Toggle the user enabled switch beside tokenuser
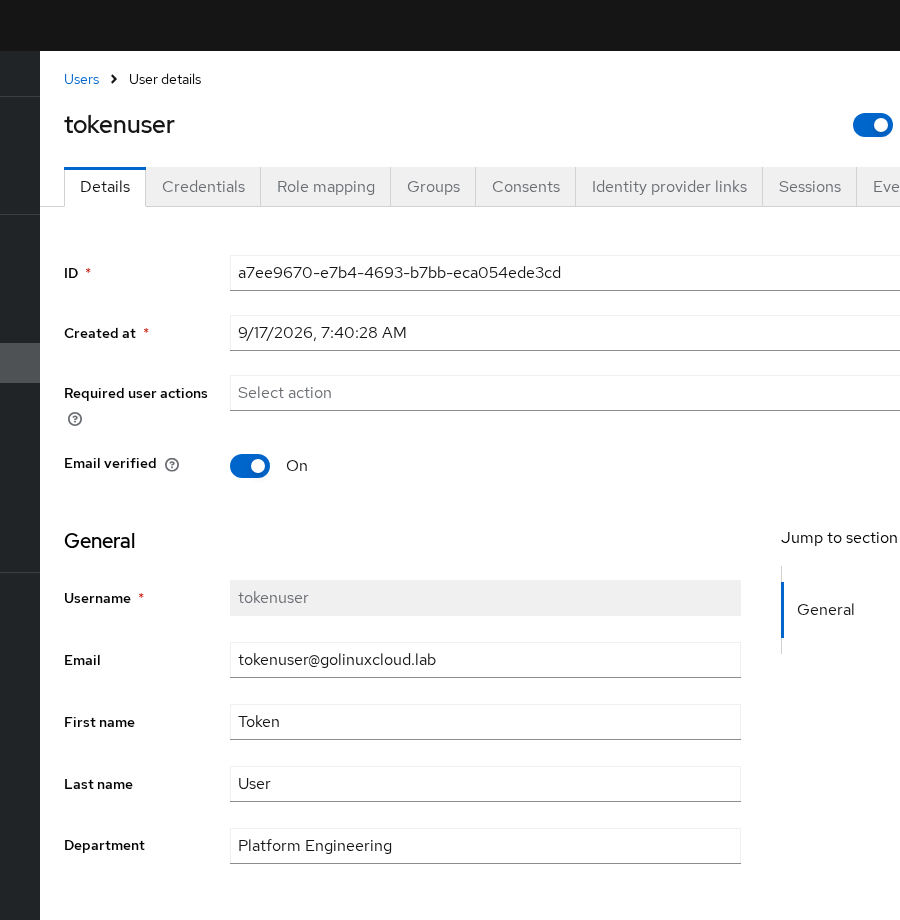The width and height of the screenshot is (900, 920). (873, 125)
